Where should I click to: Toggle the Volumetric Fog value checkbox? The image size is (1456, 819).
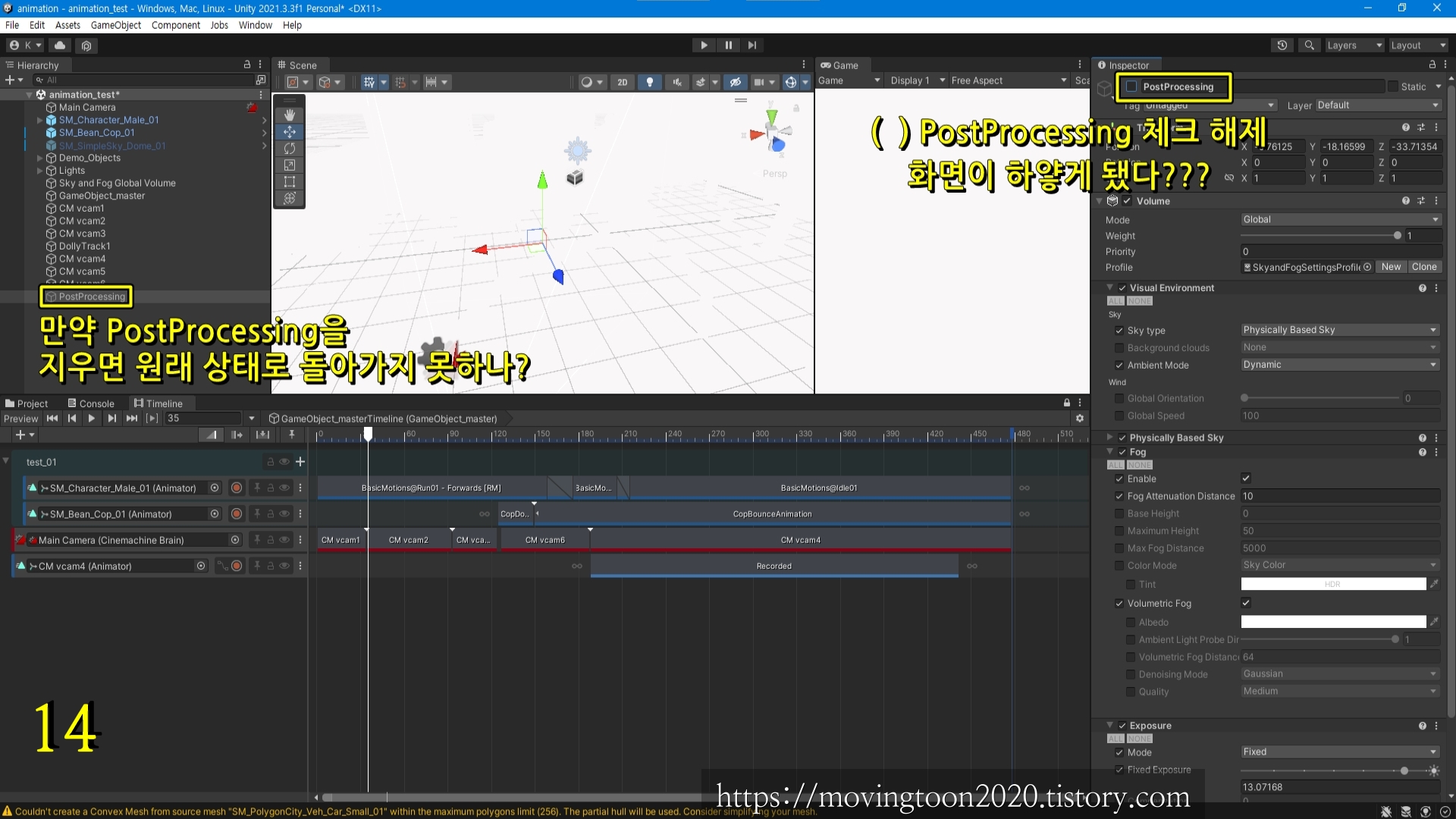(x=1246, y=603)
